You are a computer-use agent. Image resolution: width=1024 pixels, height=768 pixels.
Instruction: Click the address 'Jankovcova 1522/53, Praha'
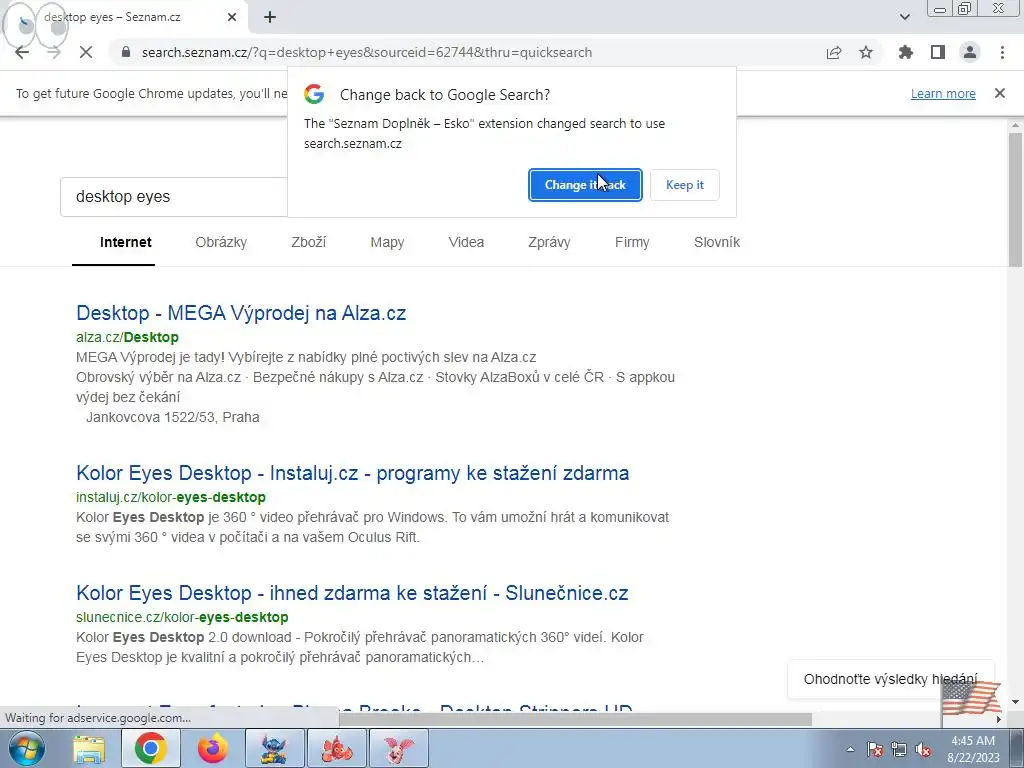pyautogui.click(x=172, y=417)
